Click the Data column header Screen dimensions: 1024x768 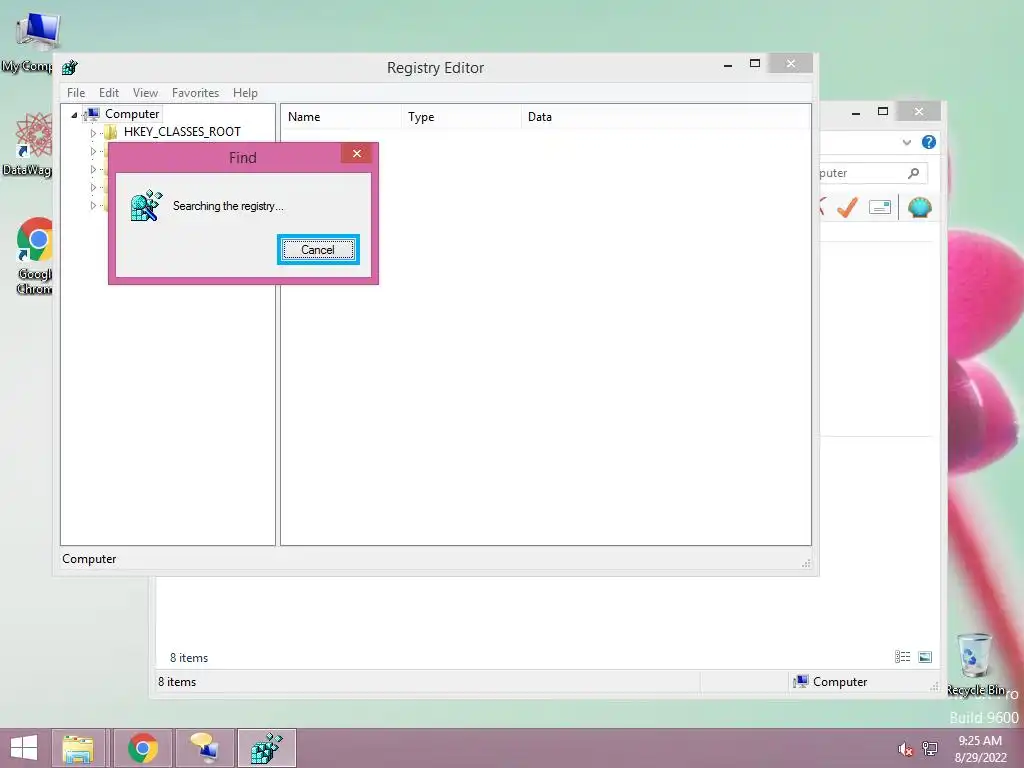[665, 117]
